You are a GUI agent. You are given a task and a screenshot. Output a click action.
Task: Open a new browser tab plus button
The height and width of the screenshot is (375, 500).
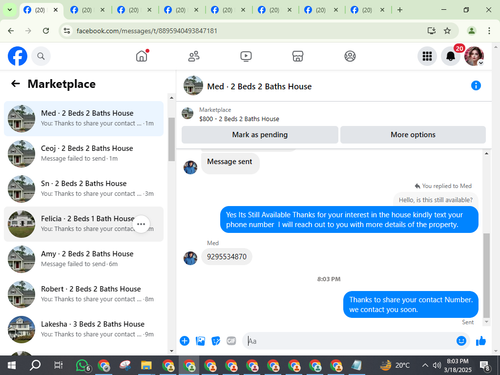point(399,10)
